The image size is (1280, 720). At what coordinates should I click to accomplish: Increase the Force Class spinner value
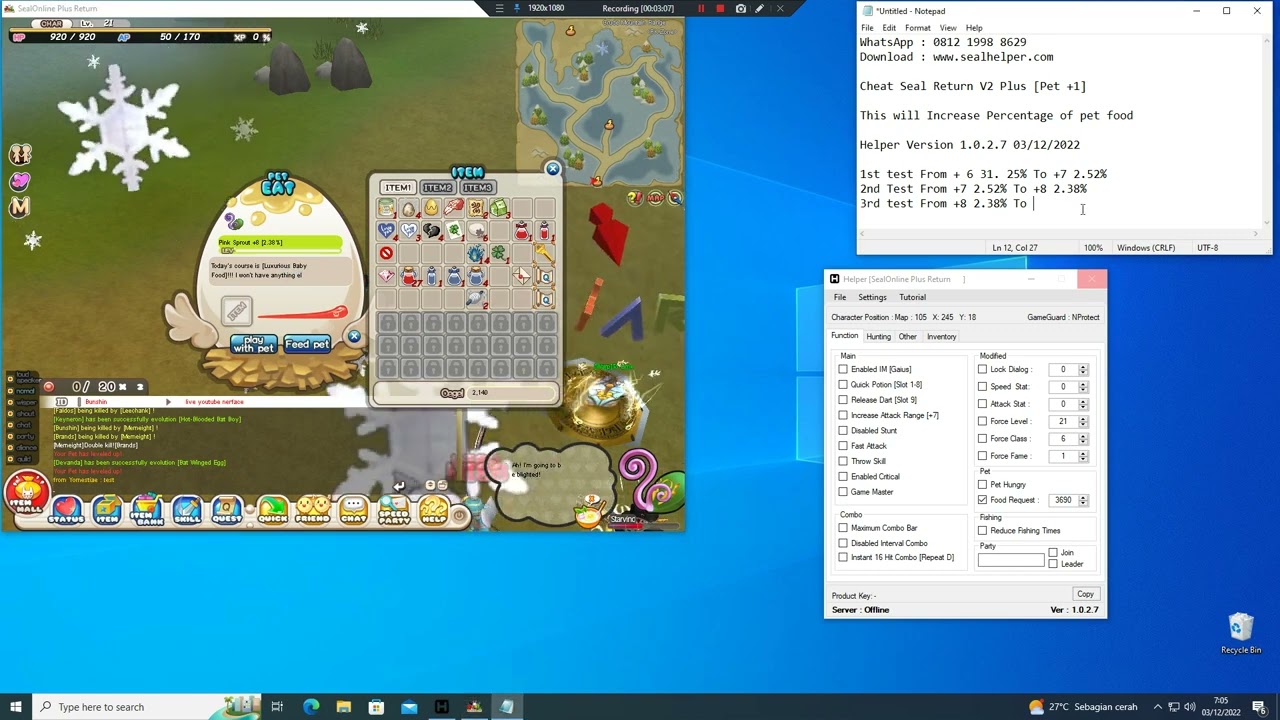click(1083, 436)
